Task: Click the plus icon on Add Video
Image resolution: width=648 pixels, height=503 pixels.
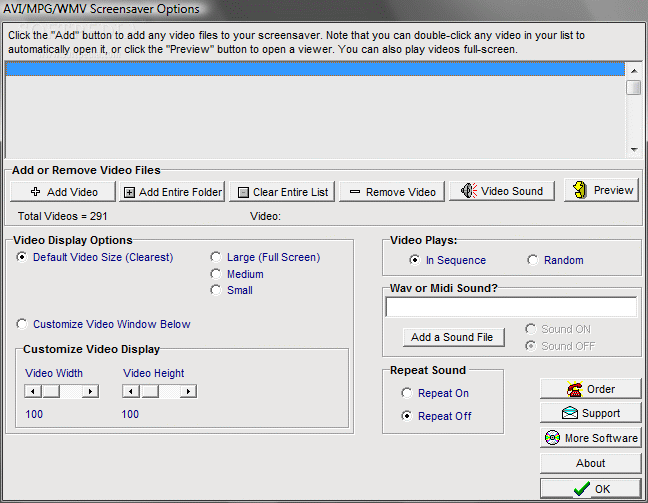Action: (36, 191)
